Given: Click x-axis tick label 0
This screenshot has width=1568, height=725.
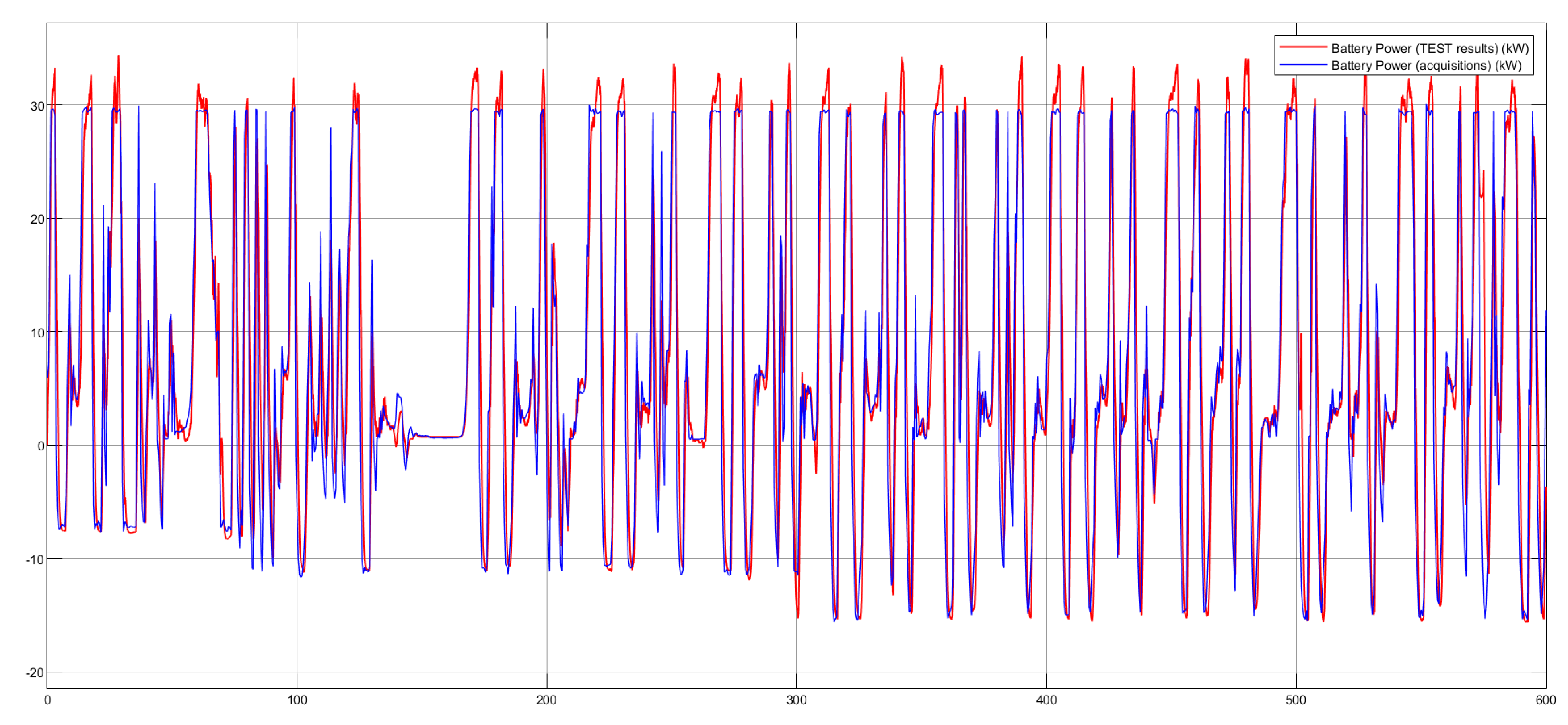Looking at the screenshot, I should (47, 700).
